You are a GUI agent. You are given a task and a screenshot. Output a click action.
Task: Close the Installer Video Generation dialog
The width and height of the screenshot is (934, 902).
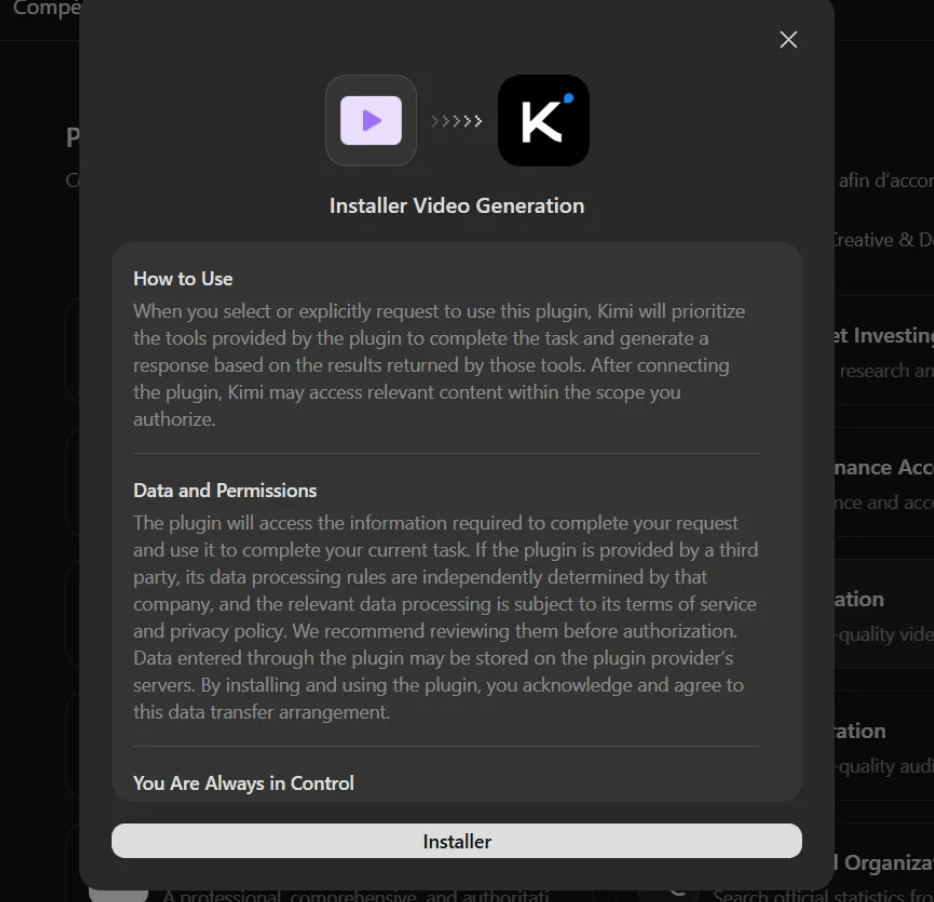788,40
